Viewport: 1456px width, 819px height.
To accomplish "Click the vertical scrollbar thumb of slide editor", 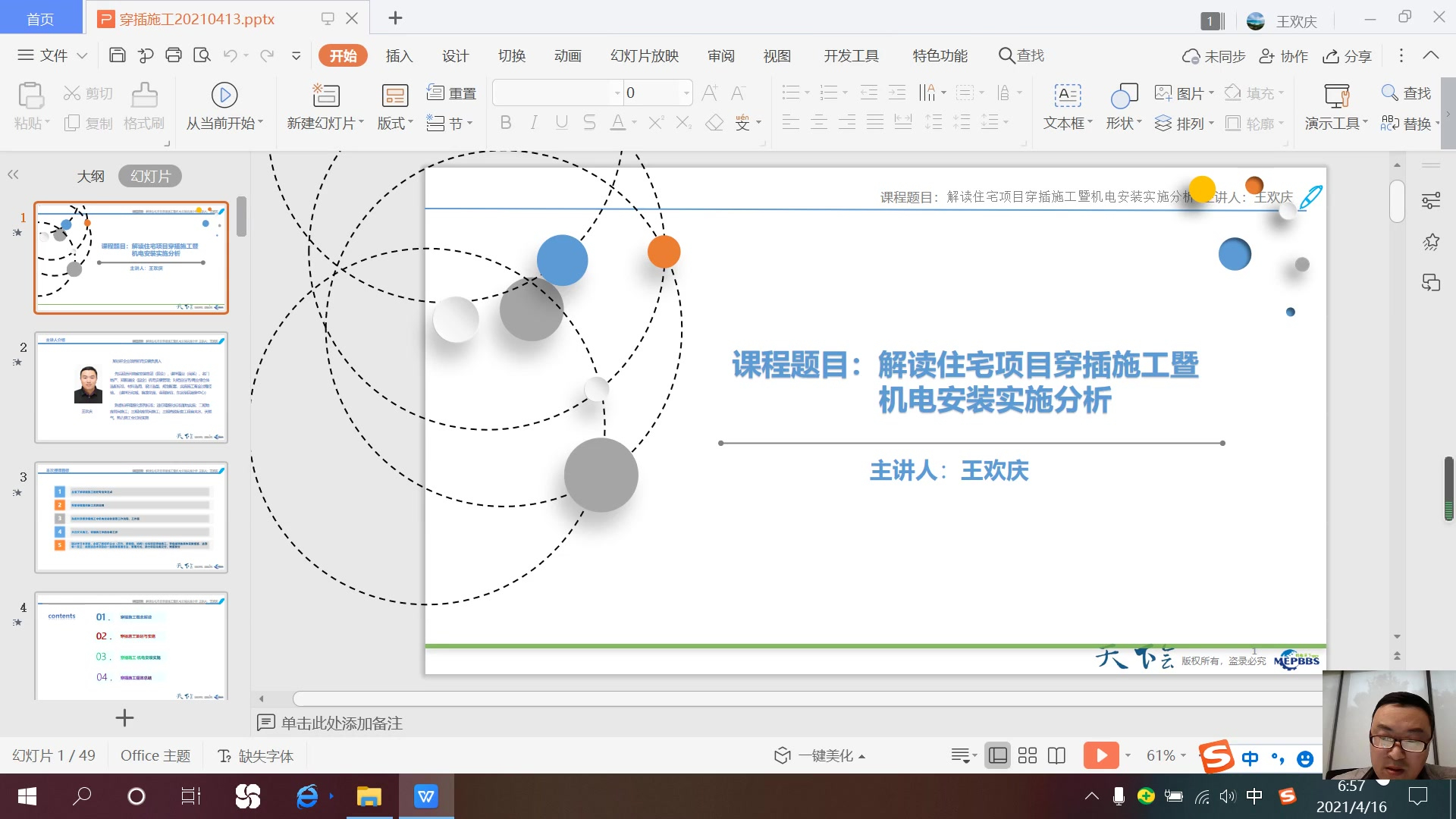I will pyautogui.click(x=1397, y=201).
